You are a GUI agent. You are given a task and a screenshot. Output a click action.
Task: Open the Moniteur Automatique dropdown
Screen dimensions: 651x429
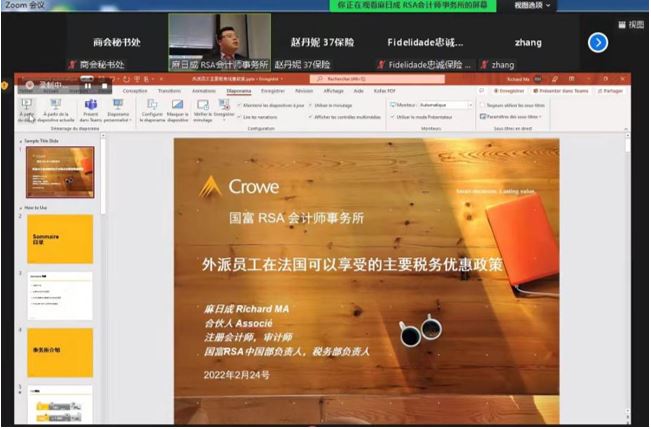[x=446, y=104]
